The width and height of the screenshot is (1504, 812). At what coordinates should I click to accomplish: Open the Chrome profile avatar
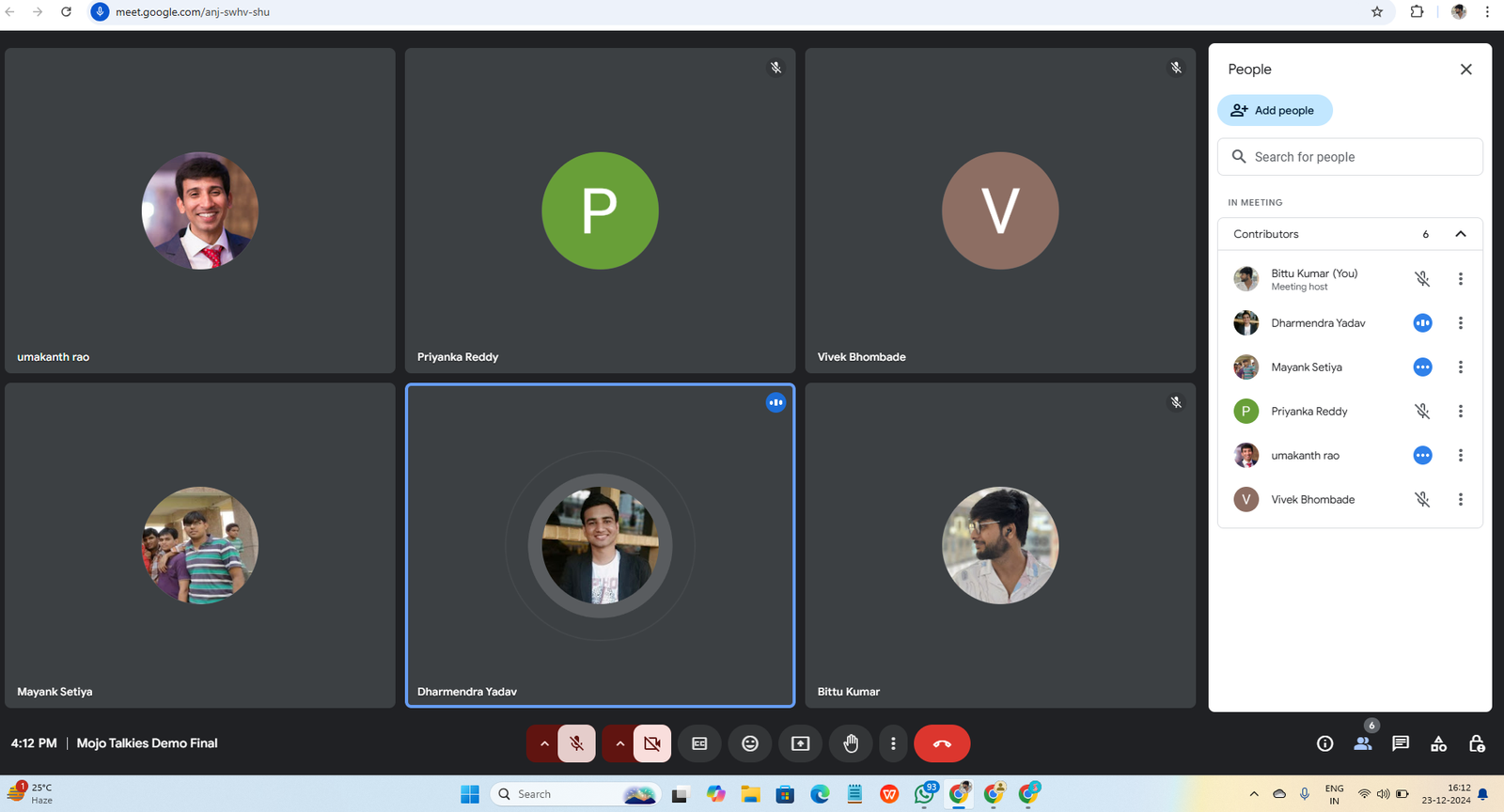click(x=1459, y=12)
